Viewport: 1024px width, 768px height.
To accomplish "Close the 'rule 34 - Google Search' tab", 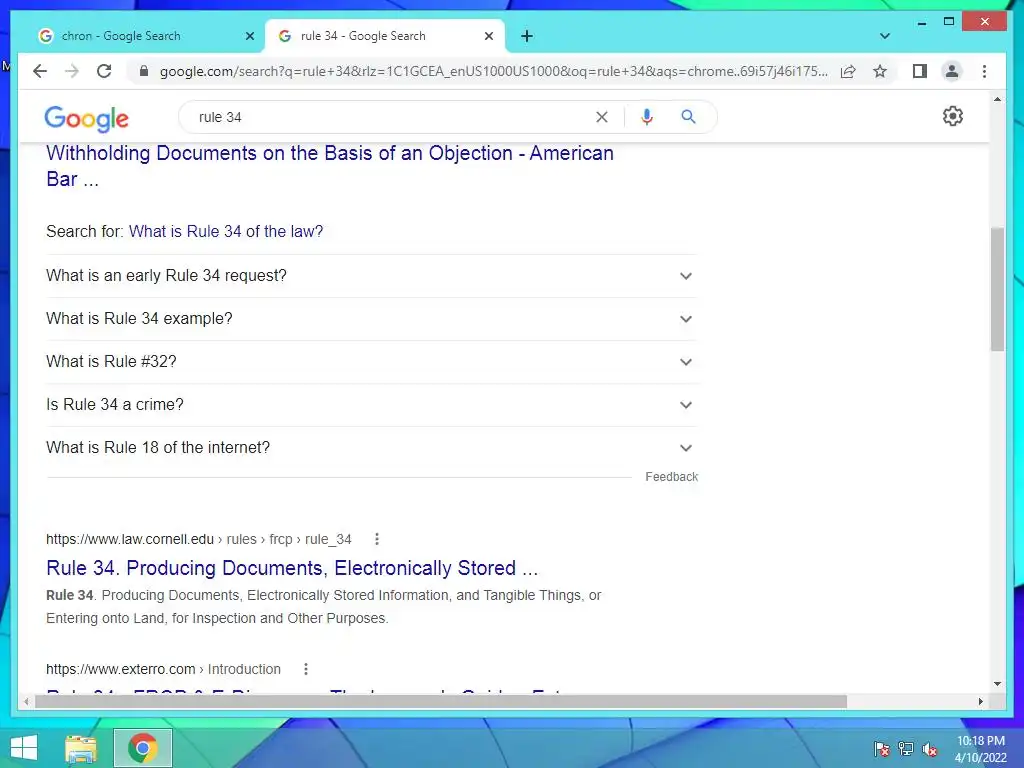I will click(488, 36).
